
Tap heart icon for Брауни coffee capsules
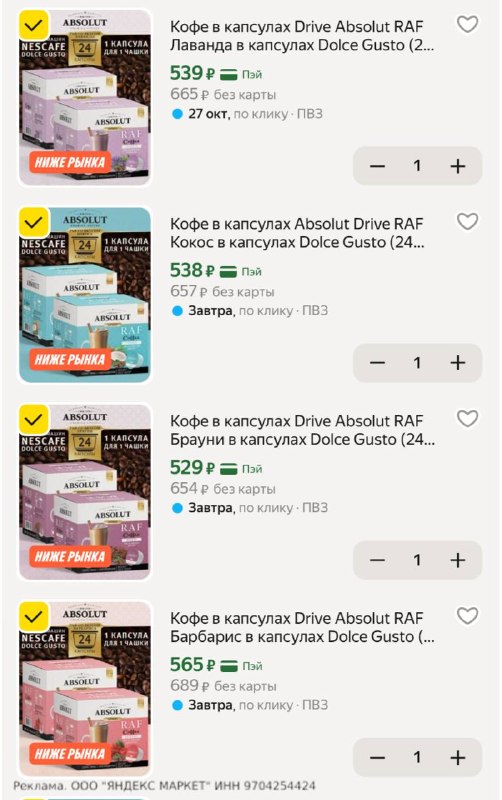pos(467,418)
